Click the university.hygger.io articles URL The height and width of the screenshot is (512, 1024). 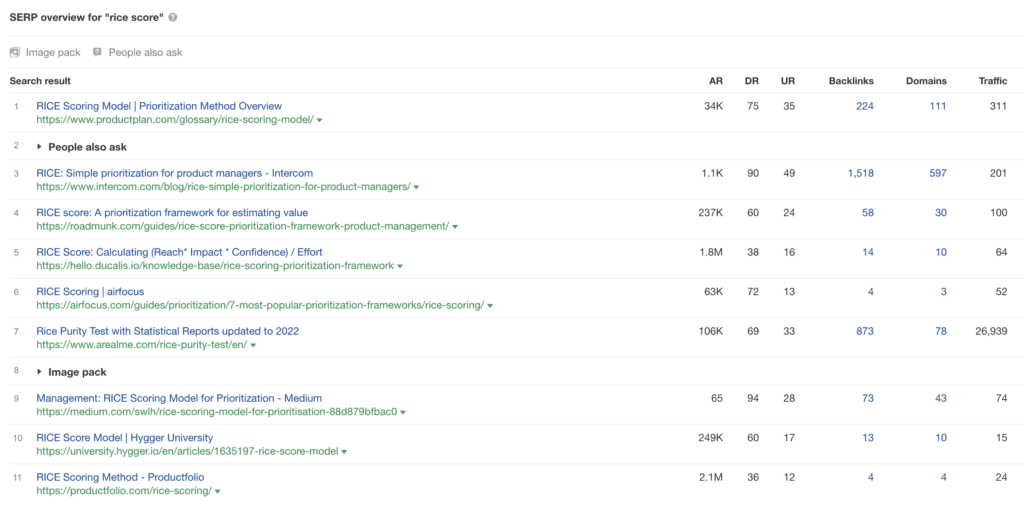[x=187, y=452]
